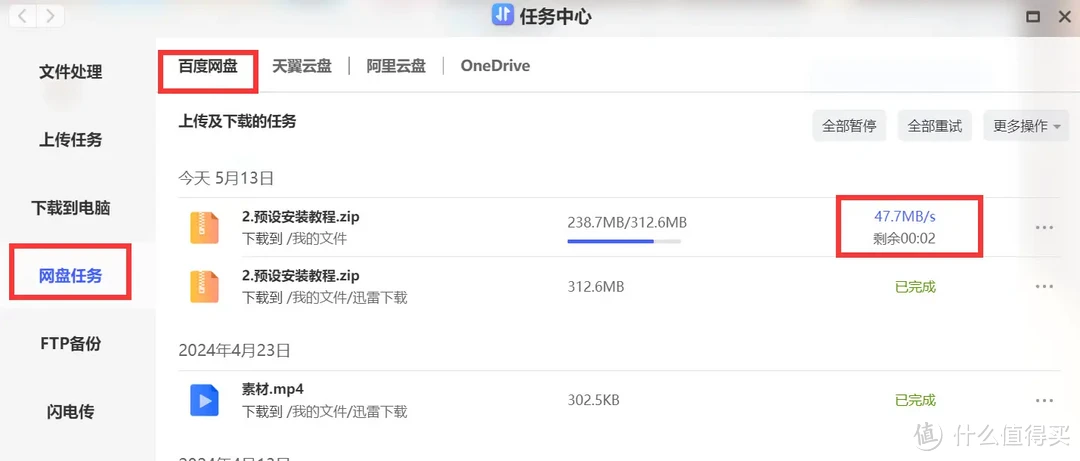
Task: Click the 302.5KB size value
Action: (x=593, y=400)
